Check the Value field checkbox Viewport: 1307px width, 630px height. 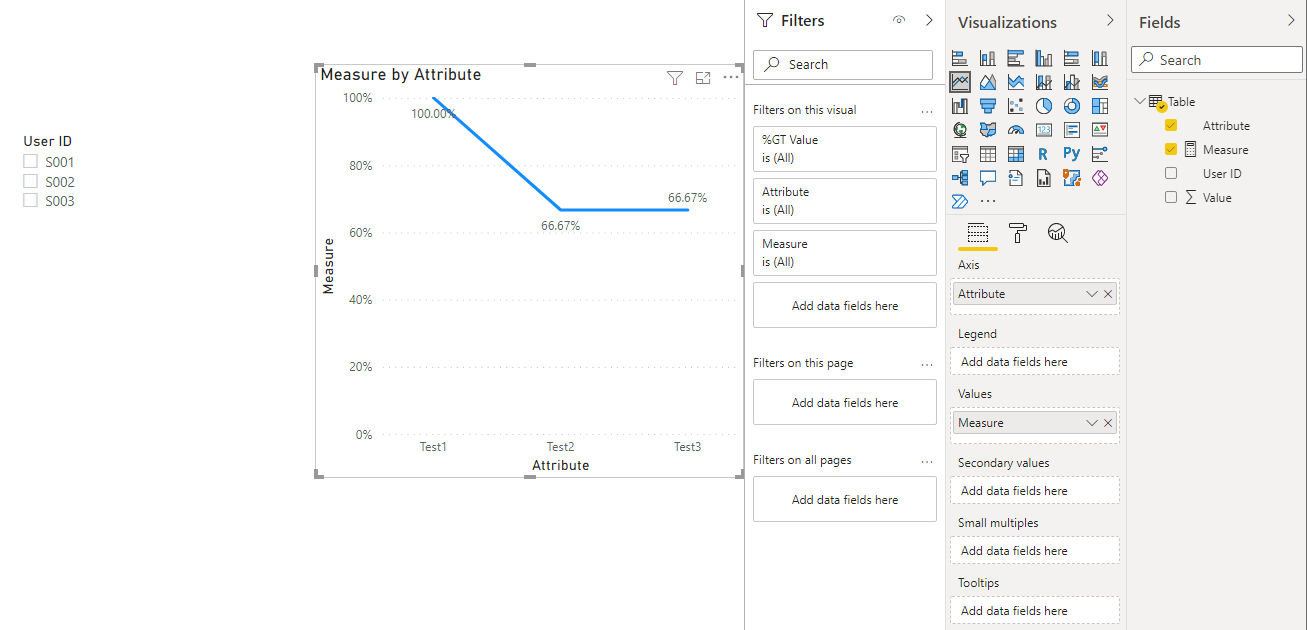pos(1171,197)
